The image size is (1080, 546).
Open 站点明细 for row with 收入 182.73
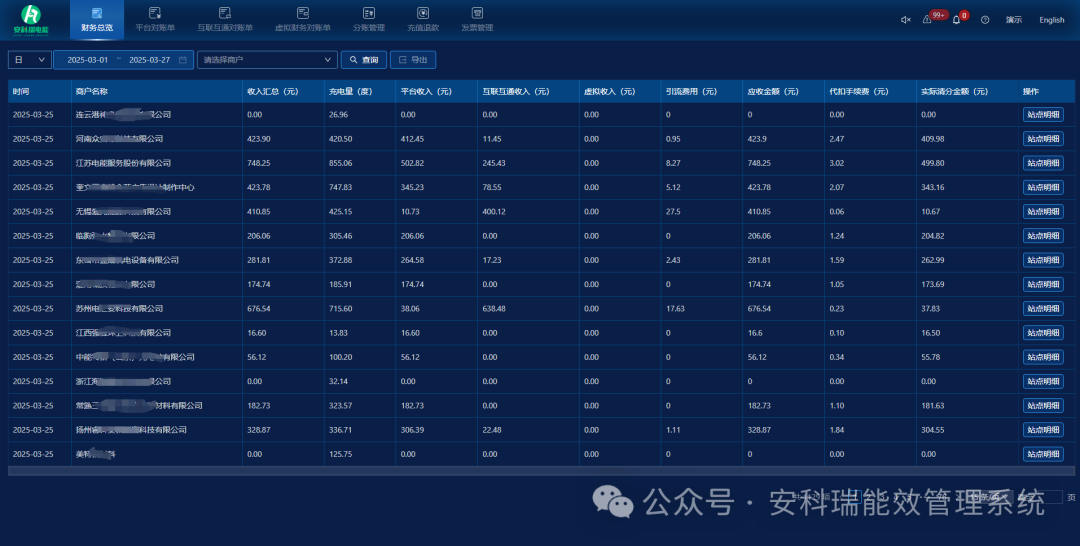coord(1043,406)
